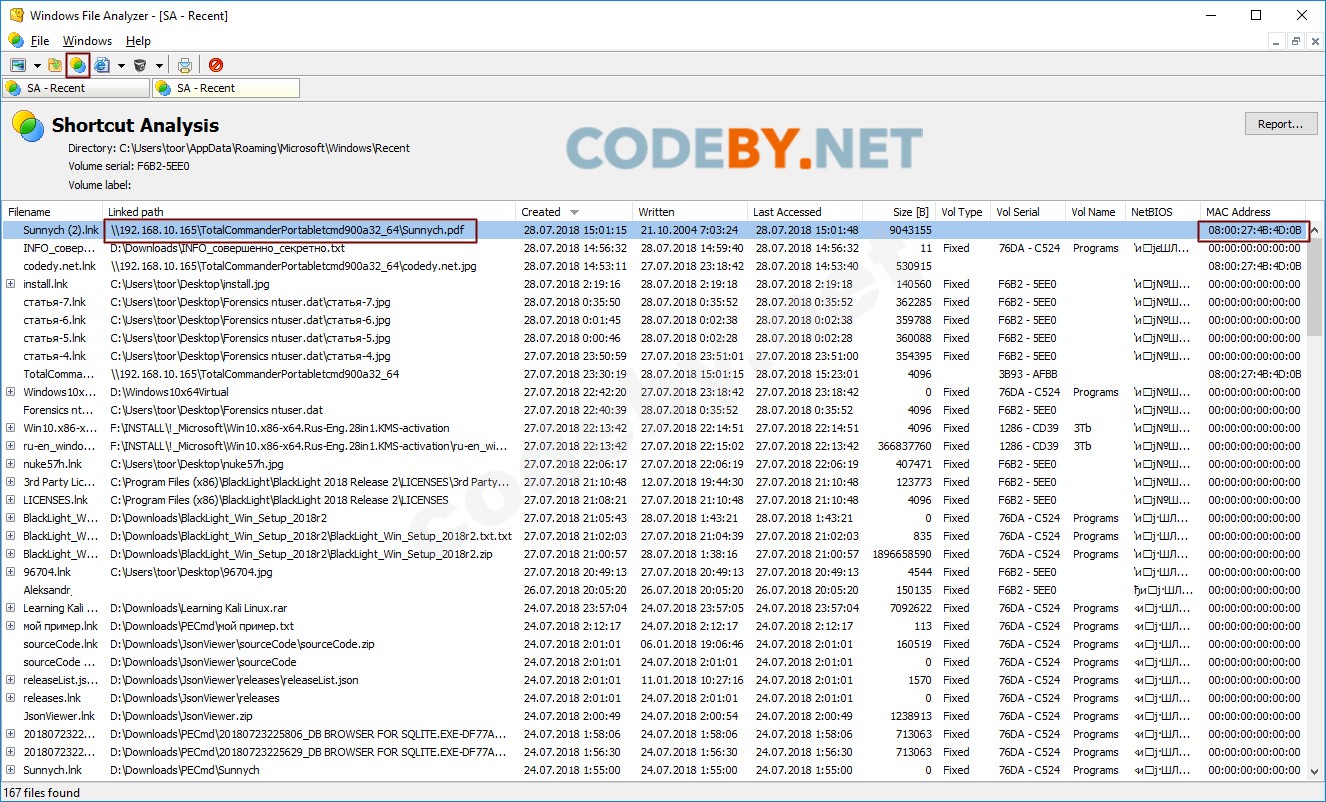Open the thumbnail database analyzer tool

click(x=18, y=65)
